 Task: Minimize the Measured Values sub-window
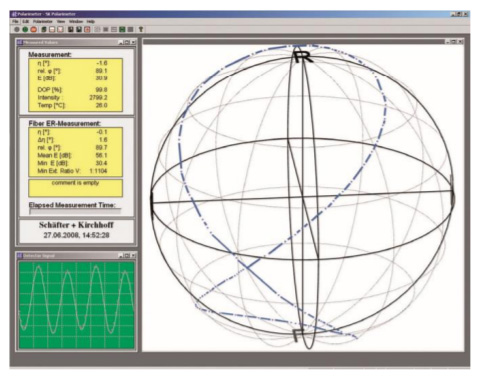[x=121, y=42]
